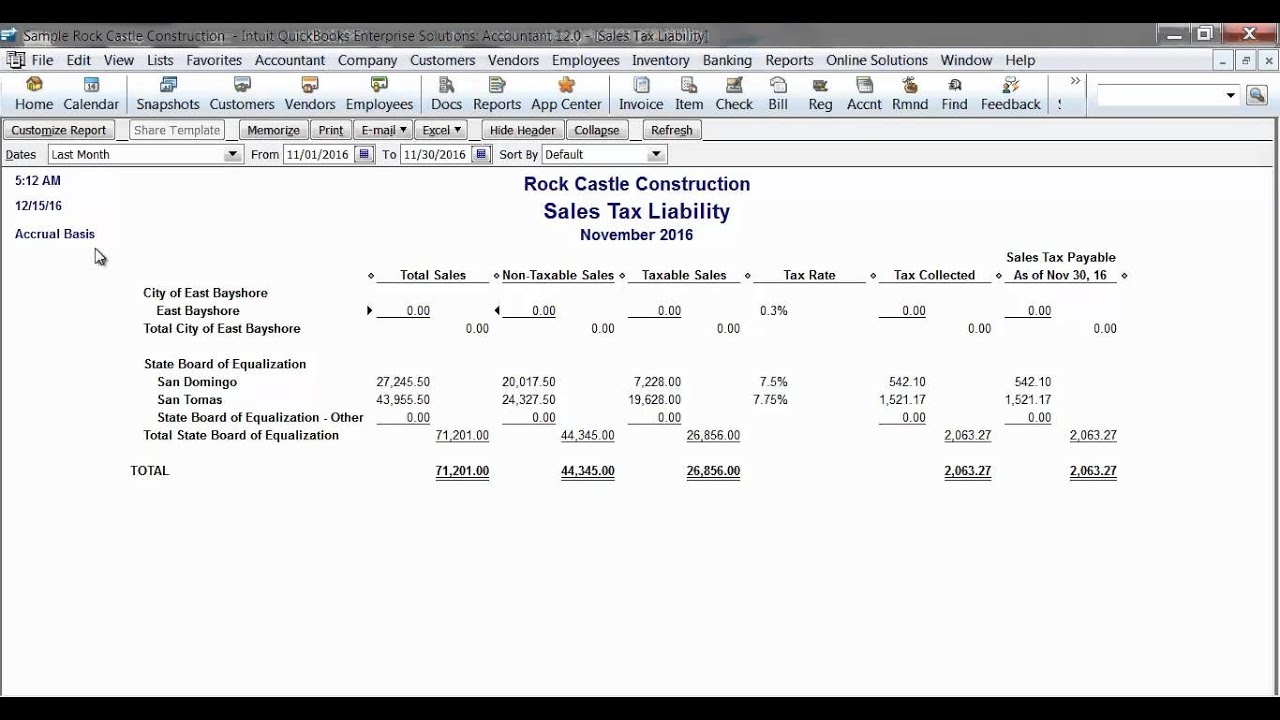Viewport: 1280px width, 720px height.
Task: Click the Tax Collected column header
Action: point(934,275)
